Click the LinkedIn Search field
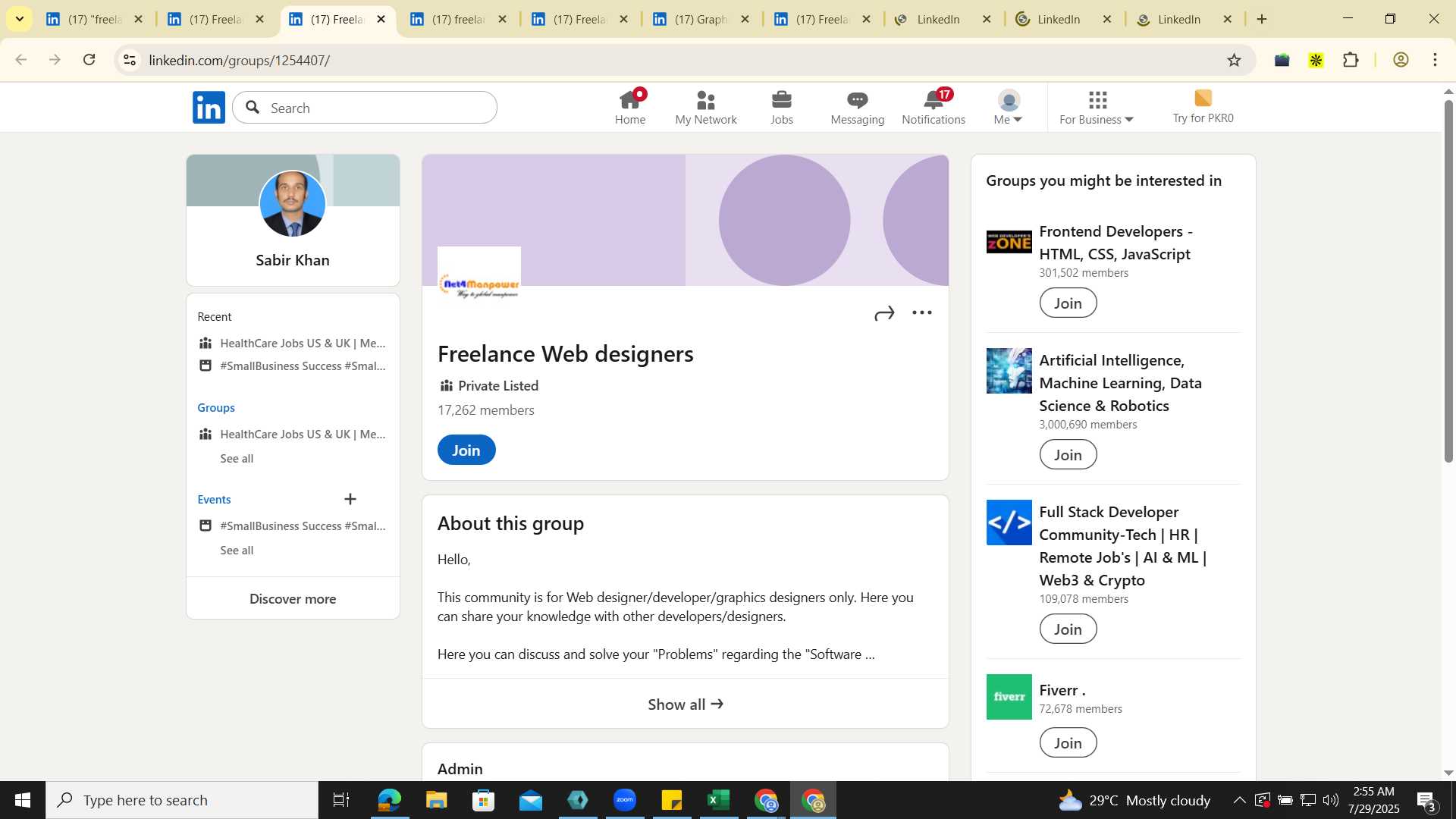The width and height of the screenshot is (1456, 819). pos(365,108)
